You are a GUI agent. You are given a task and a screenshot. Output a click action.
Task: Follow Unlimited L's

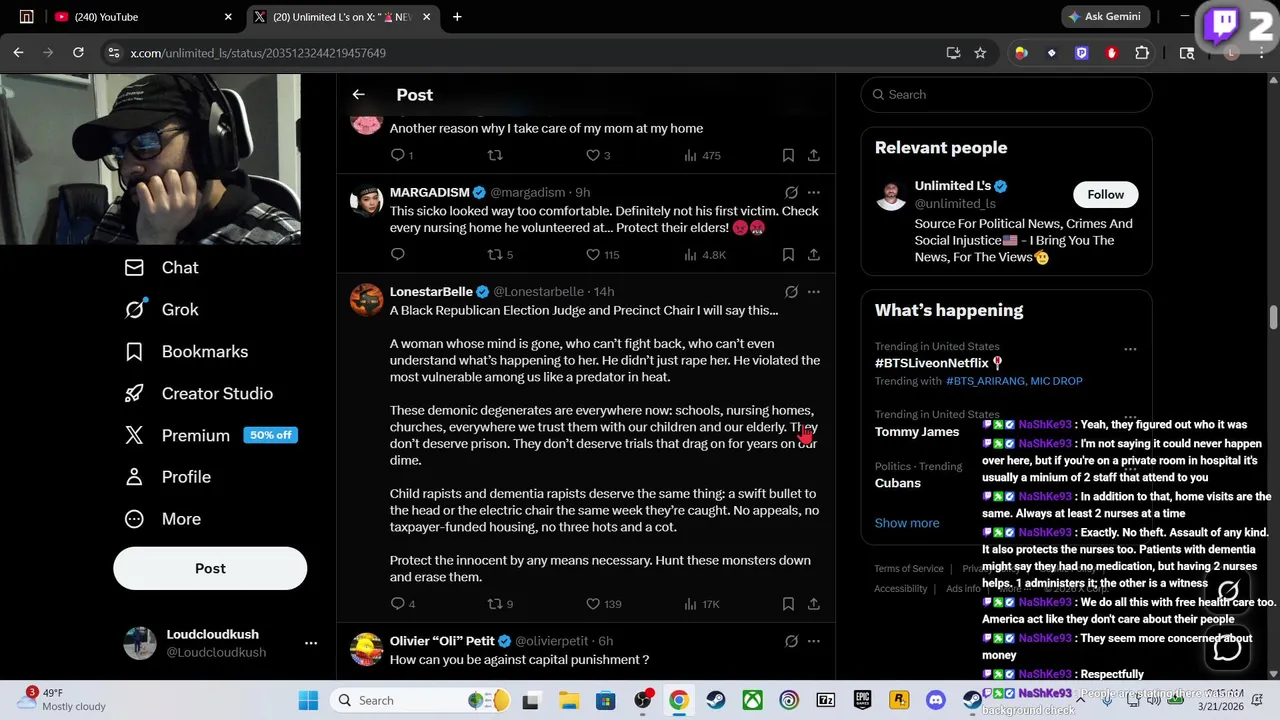(1105, 194)
